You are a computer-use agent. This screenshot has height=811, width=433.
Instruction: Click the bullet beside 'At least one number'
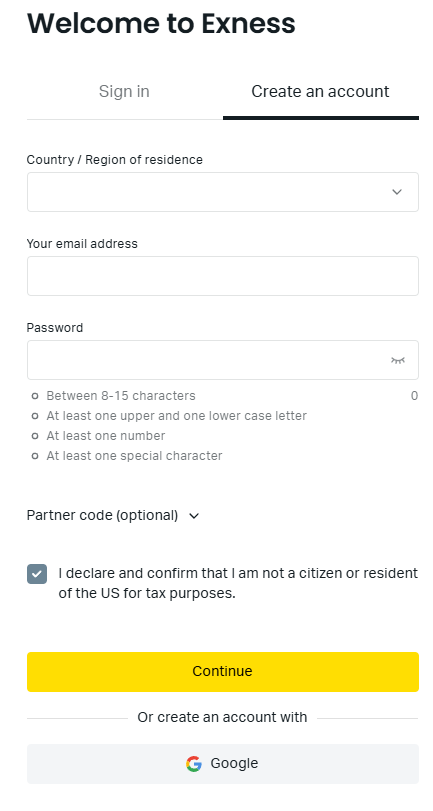point(35,436)
